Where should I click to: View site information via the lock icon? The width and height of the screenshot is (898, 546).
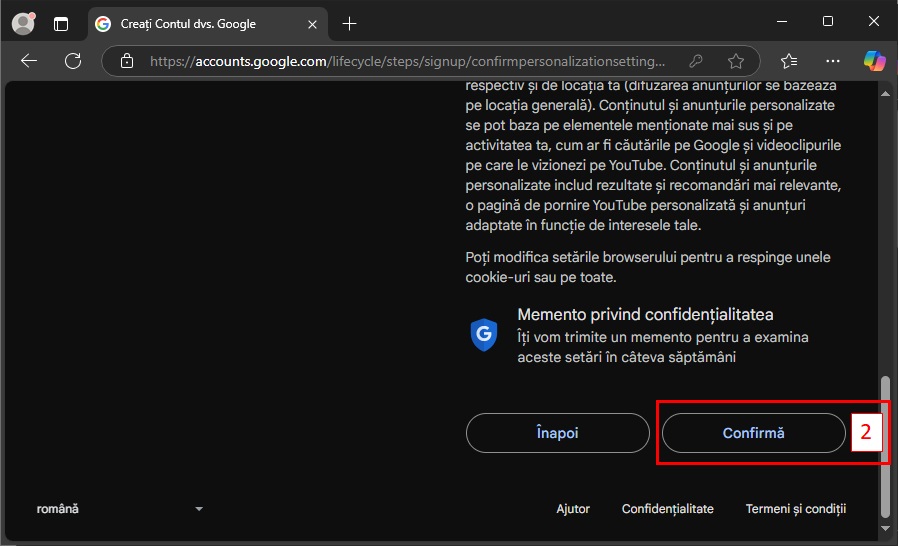(x=127, y=61)
